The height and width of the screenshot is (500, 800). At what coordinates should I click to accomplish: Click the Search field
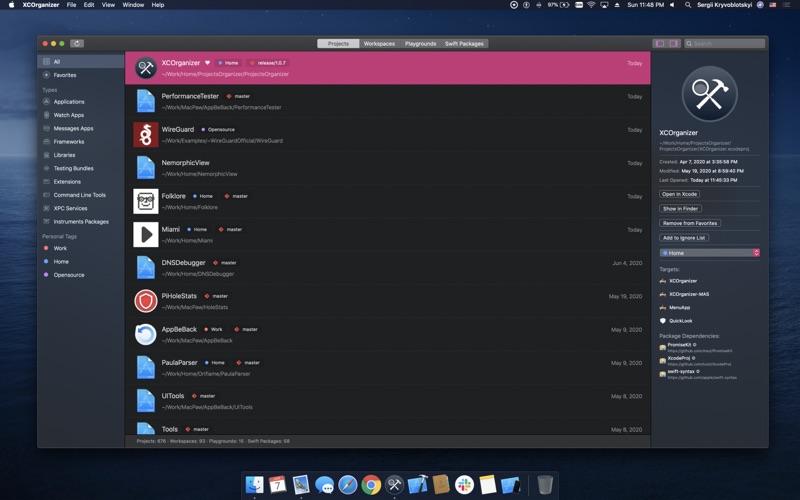(724, 43)
